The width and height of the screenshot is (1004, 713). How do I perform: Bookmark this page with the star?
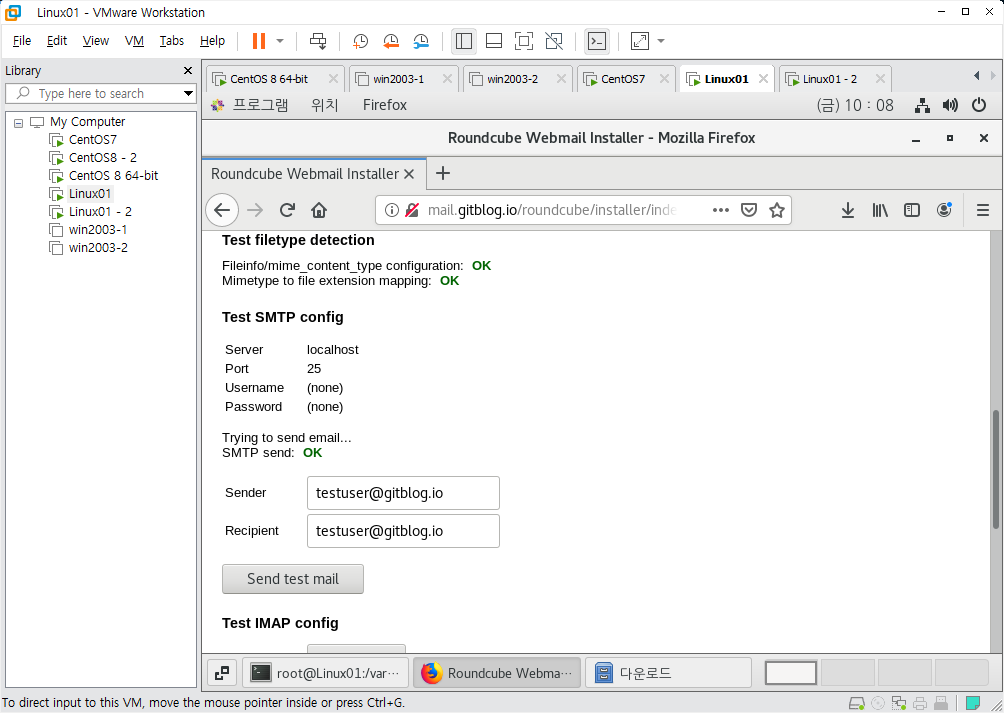click(777, 210)
